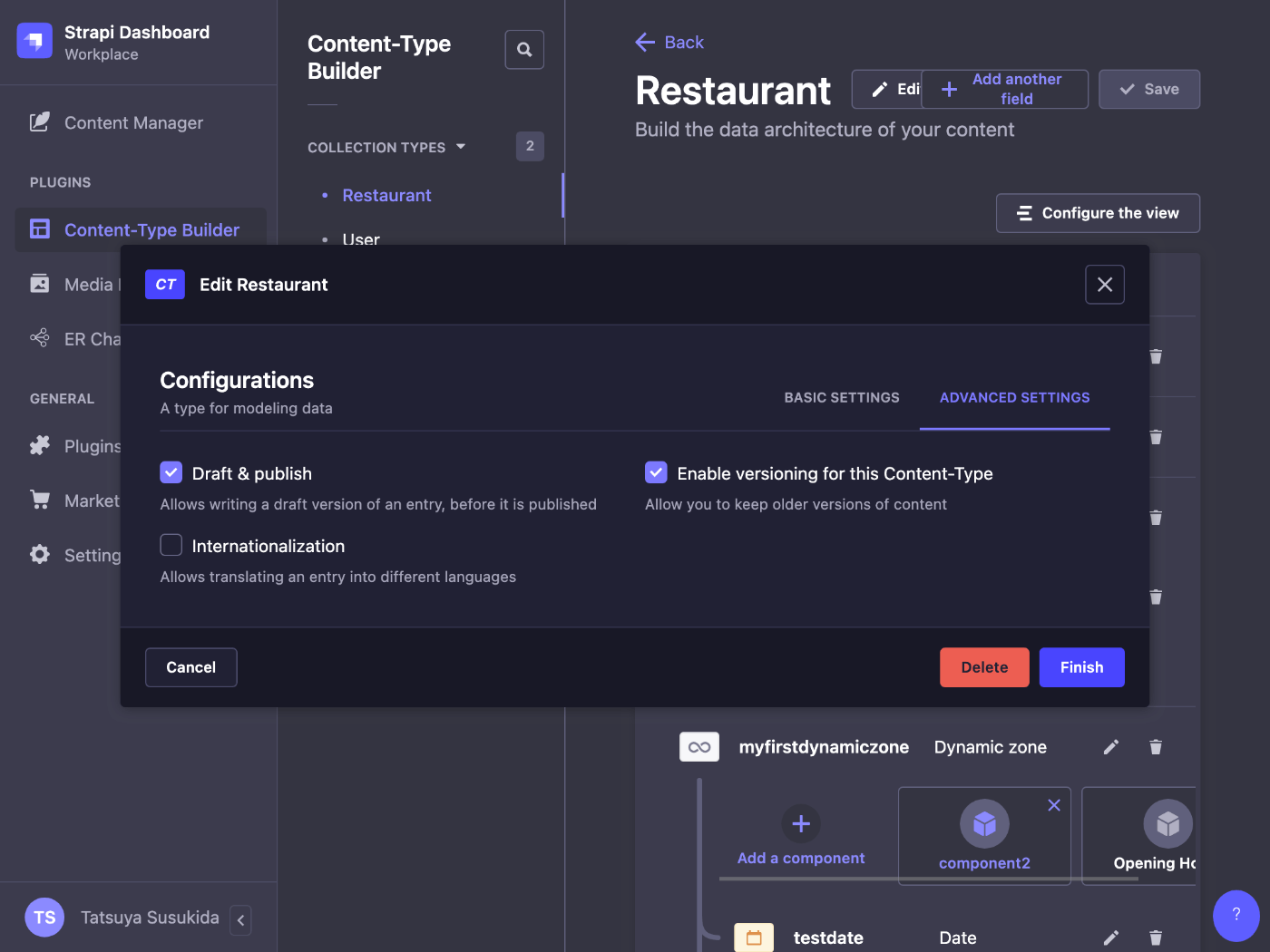
Task: Enable Internationalization checkbox
Action: [171, 545]
